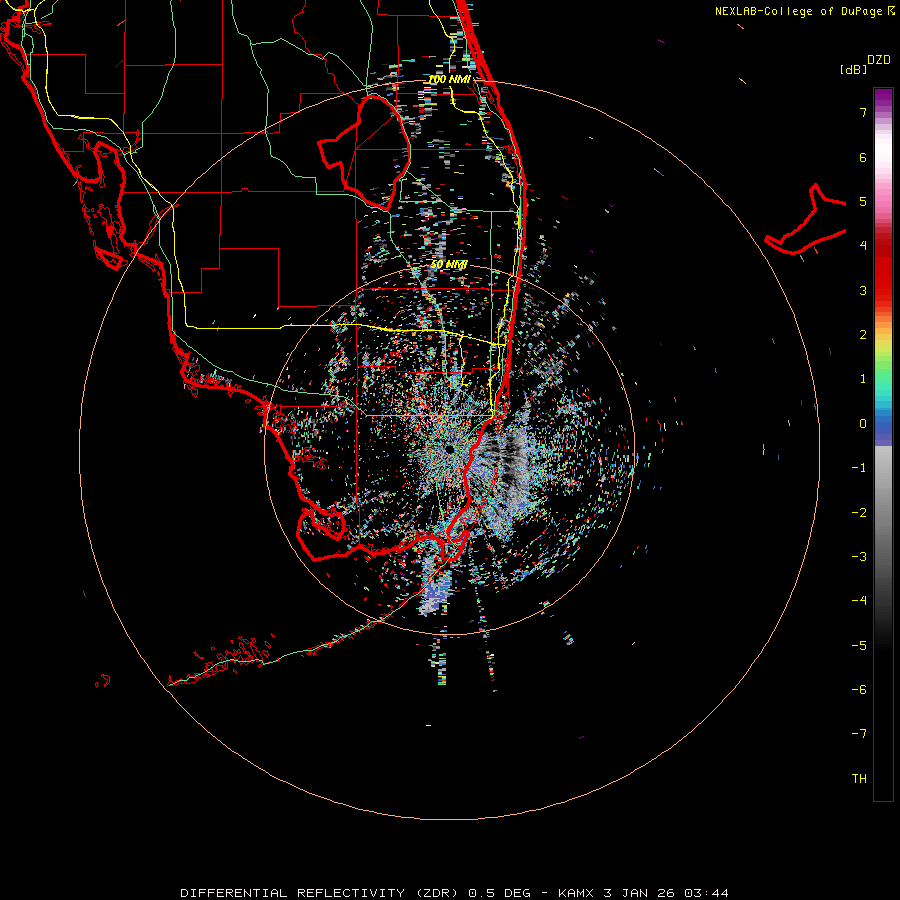Click the color bar tick label -6
Image resolution: width=900 pixels, height=900 pixels.
859,689
